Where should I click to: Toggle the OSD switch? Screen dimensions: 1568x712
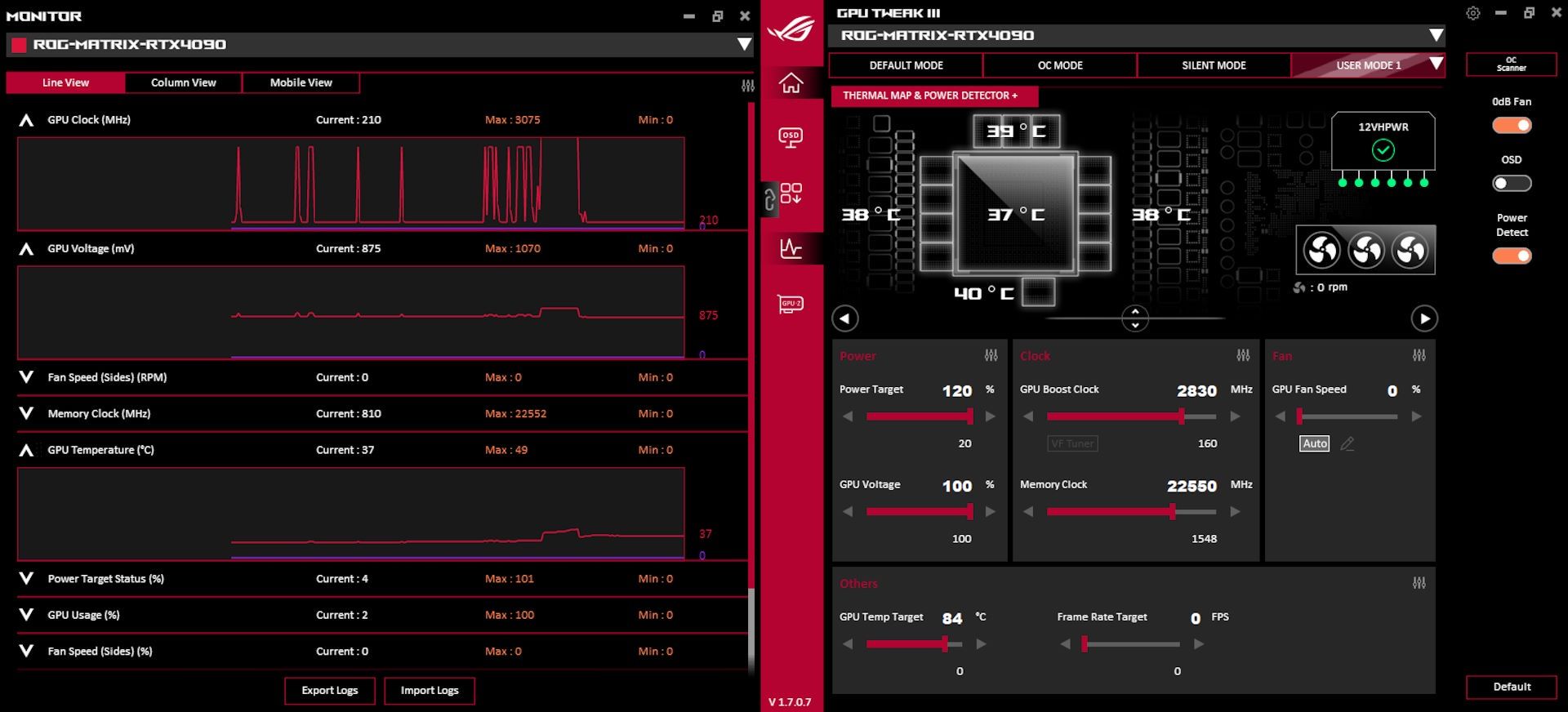click(x=1512, y=183)
